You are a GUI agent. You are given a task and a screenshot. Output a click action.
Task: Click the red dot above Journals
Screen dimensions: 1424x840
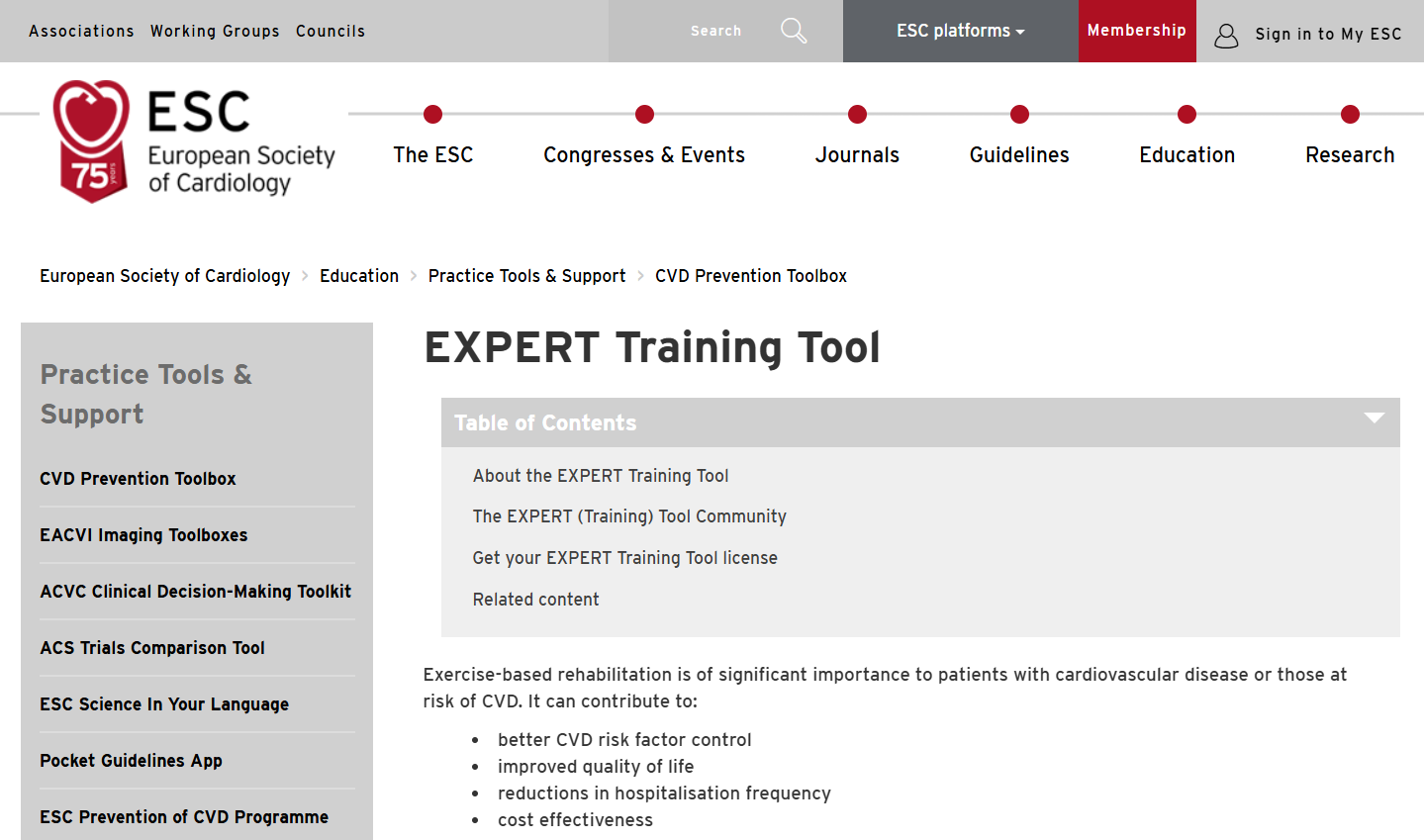[857, 115]
